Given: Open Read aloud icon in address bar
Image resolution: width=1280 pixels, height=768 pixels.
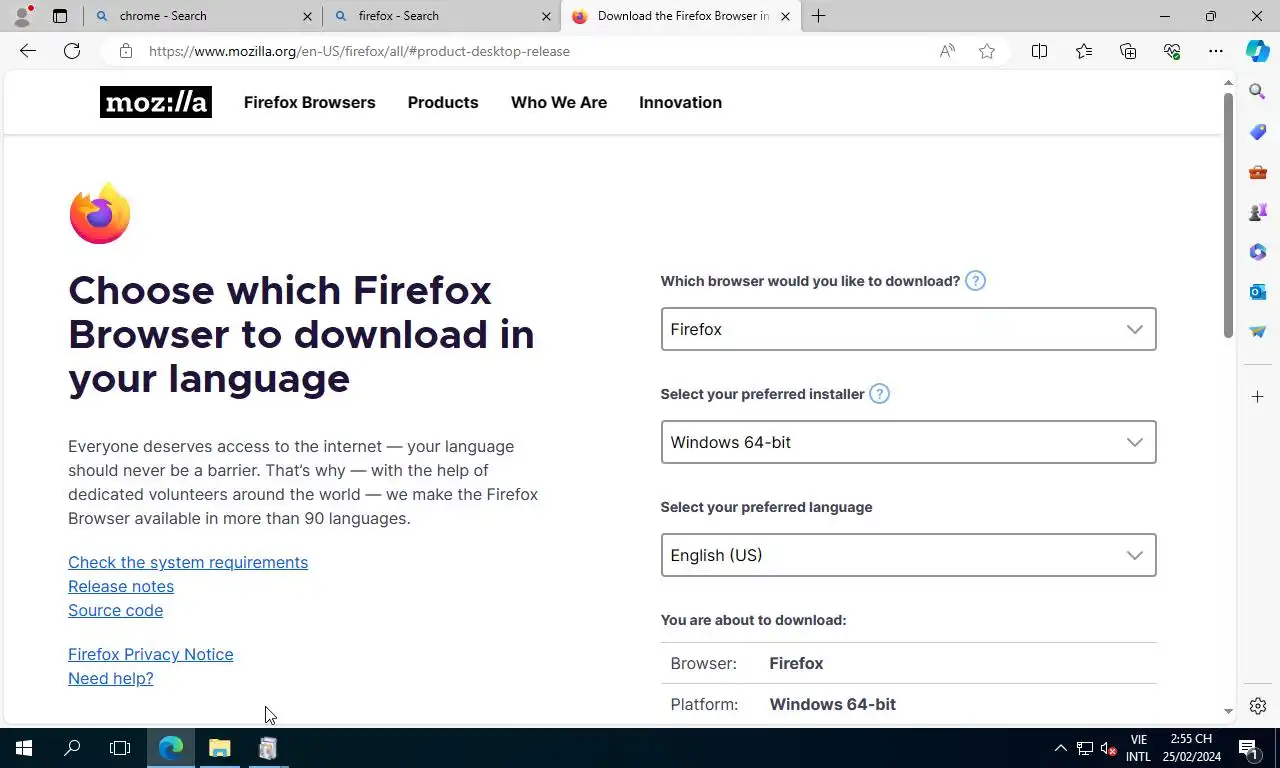Looking at the screenshot, I should coord(947,51).
